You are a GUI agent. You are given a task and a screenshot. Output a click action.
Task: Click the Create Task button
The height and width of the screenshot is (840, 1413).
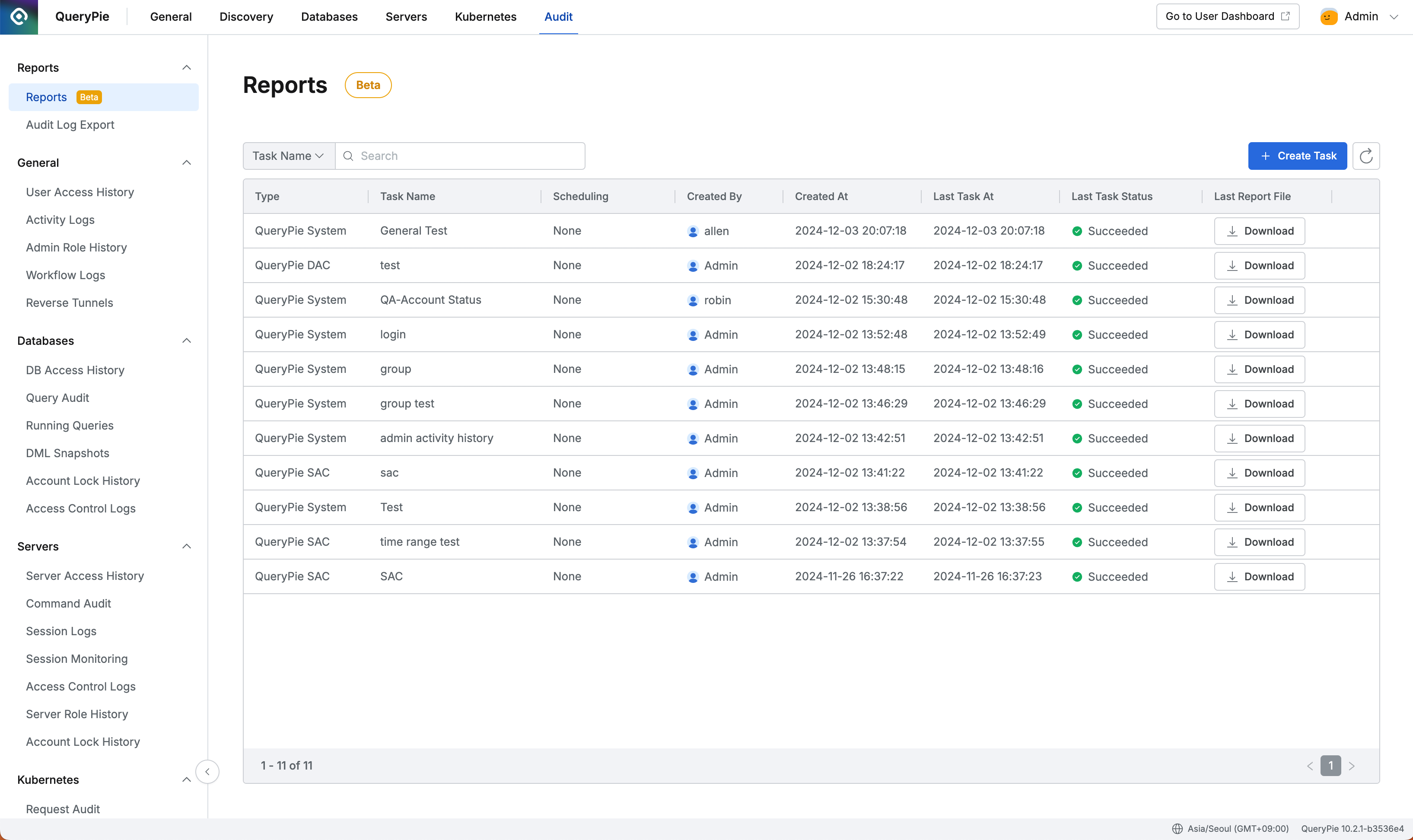click(1297, 156)
